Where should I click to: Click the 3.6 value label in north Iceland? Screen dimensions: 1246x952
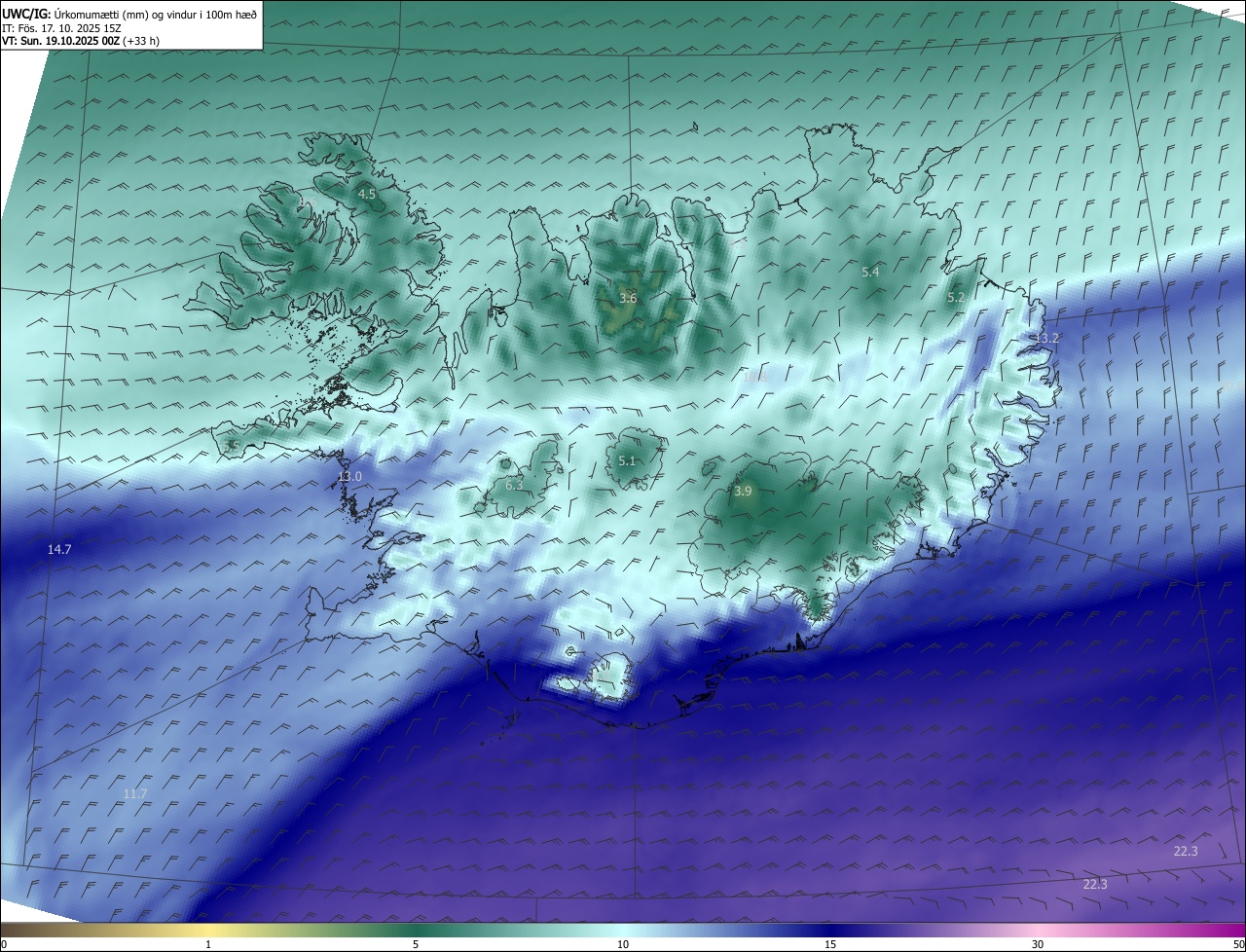[628, 299]
